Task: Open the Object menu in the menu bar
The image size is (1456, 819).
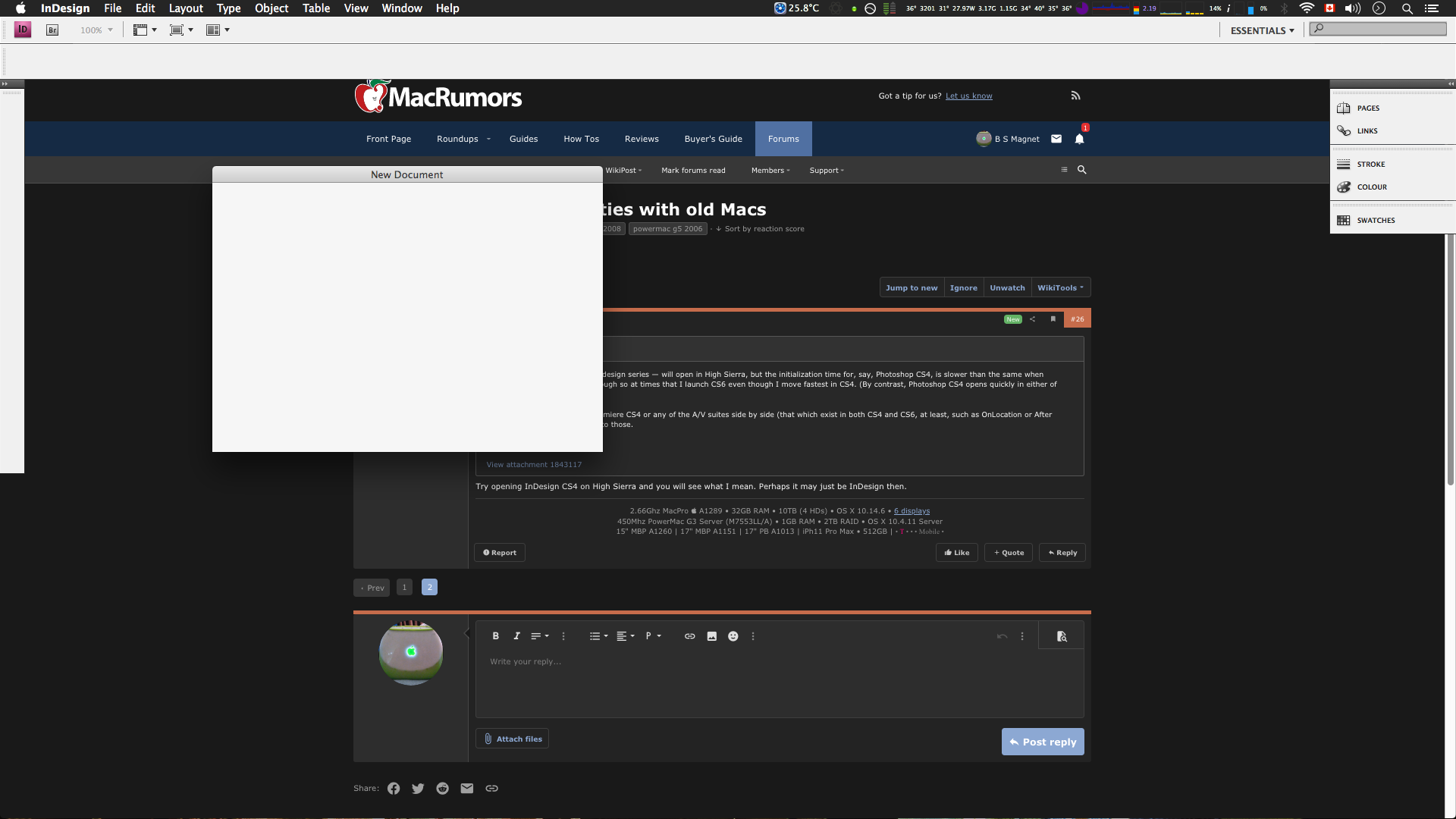Action: [271, 8]
